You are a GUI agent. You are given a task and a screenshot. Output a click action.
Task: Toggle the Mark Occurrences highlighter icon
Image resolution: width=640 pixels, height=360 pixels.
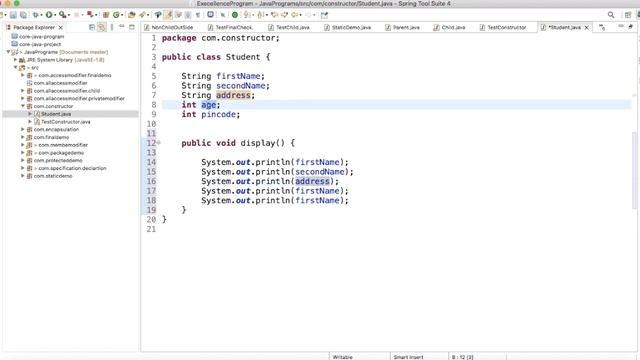click(168, 15)
